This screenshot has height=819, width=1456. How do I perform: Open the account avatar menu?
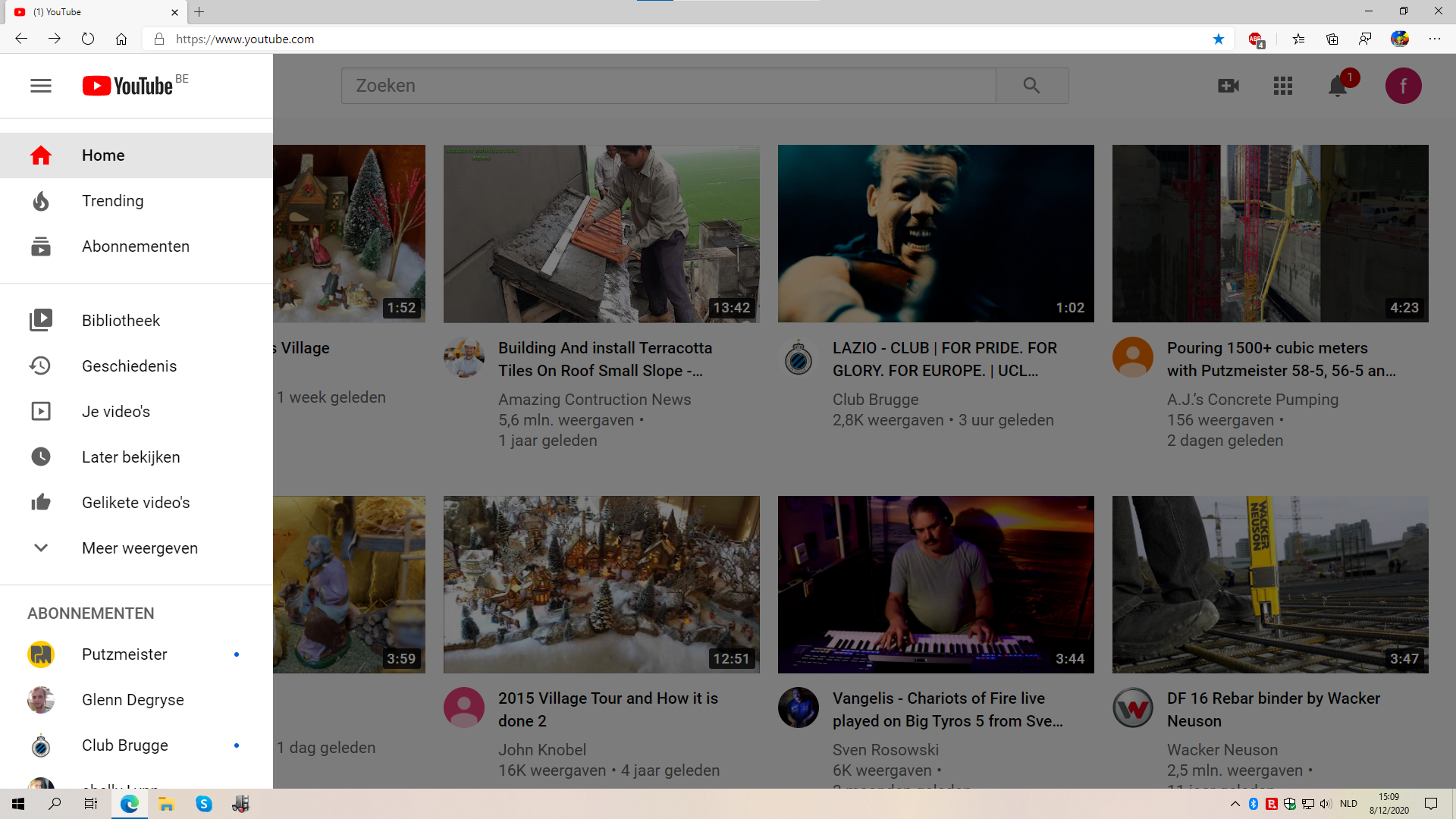(1403, 86)
